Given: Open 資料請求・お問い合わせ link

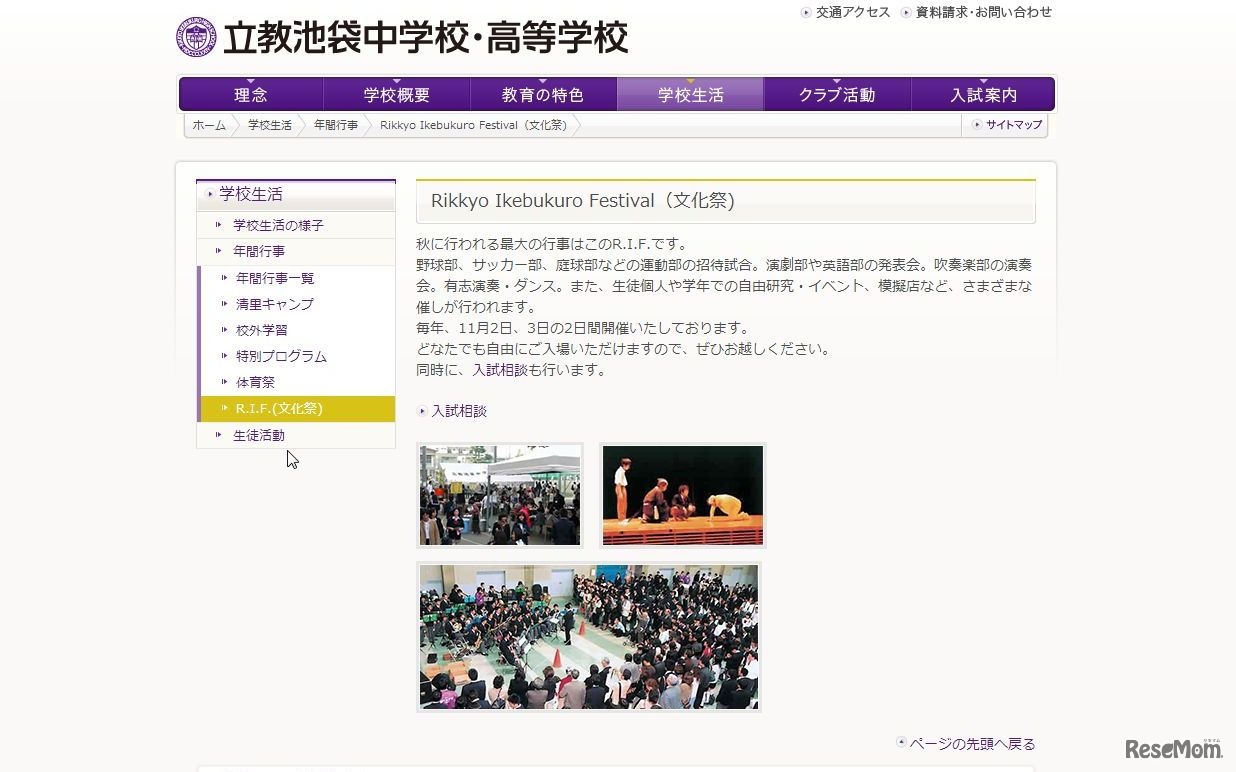Looking at the screenshot, I should point(983,12).
